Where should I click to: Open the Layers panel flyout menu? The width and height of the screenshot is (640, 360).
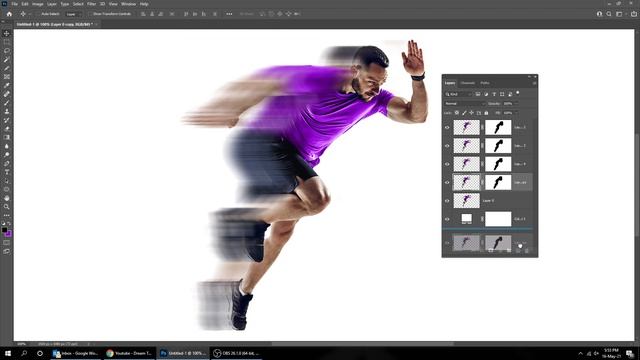click(534, 83)
